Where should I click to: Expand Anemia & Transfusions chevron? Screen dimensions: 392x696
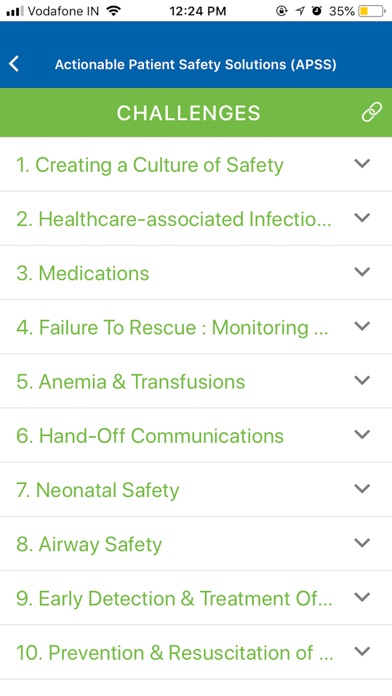(362, 380)
